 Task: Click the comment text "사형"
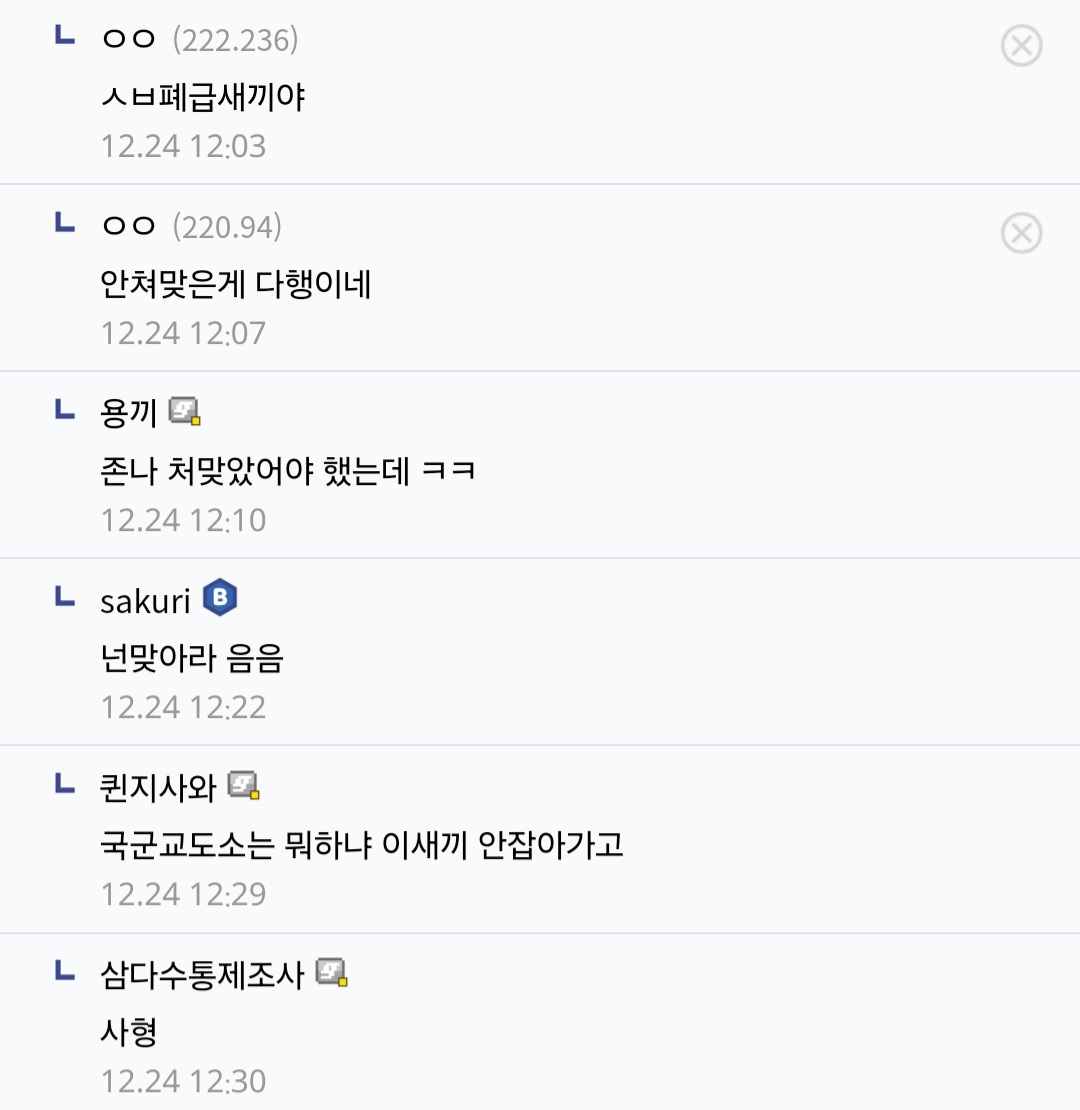(x=129, y=1033)
